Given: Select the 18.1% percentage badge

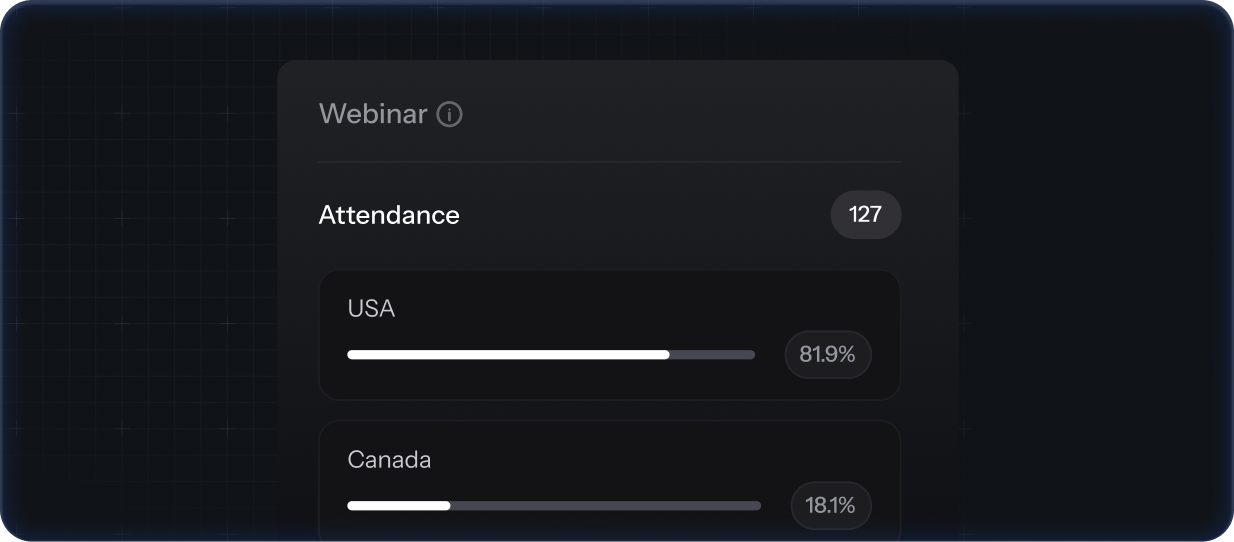Looking at the screenshot, I should (x=830, y=506).
